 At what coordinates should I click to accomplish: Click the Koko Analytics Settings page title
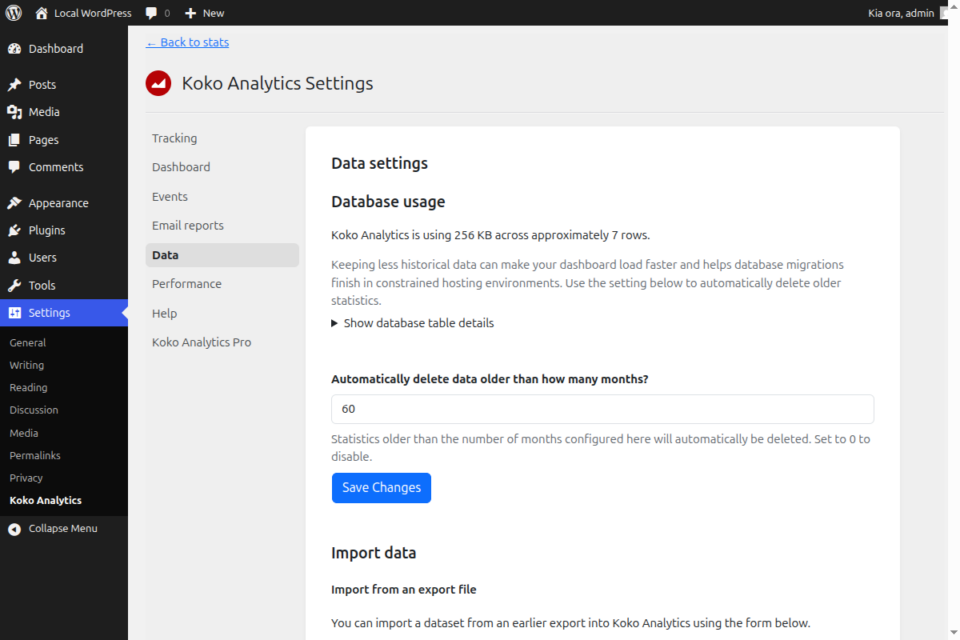[x=277, y=83]
